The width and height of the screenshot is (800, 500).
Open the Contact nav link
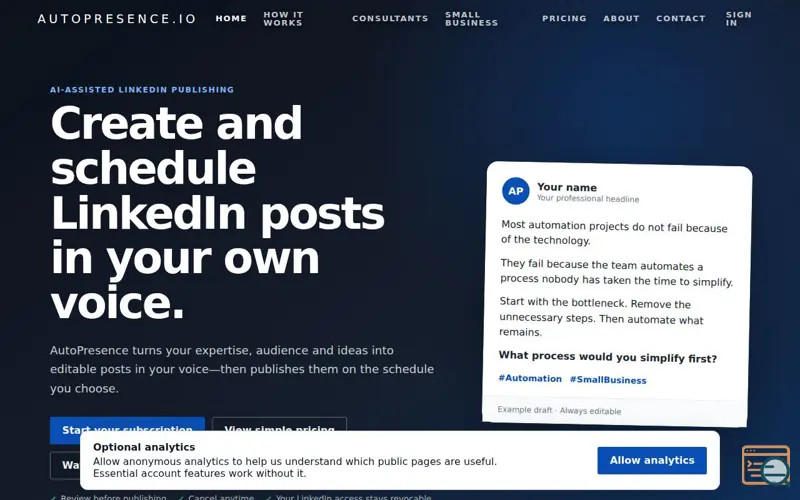pos(681,18)
